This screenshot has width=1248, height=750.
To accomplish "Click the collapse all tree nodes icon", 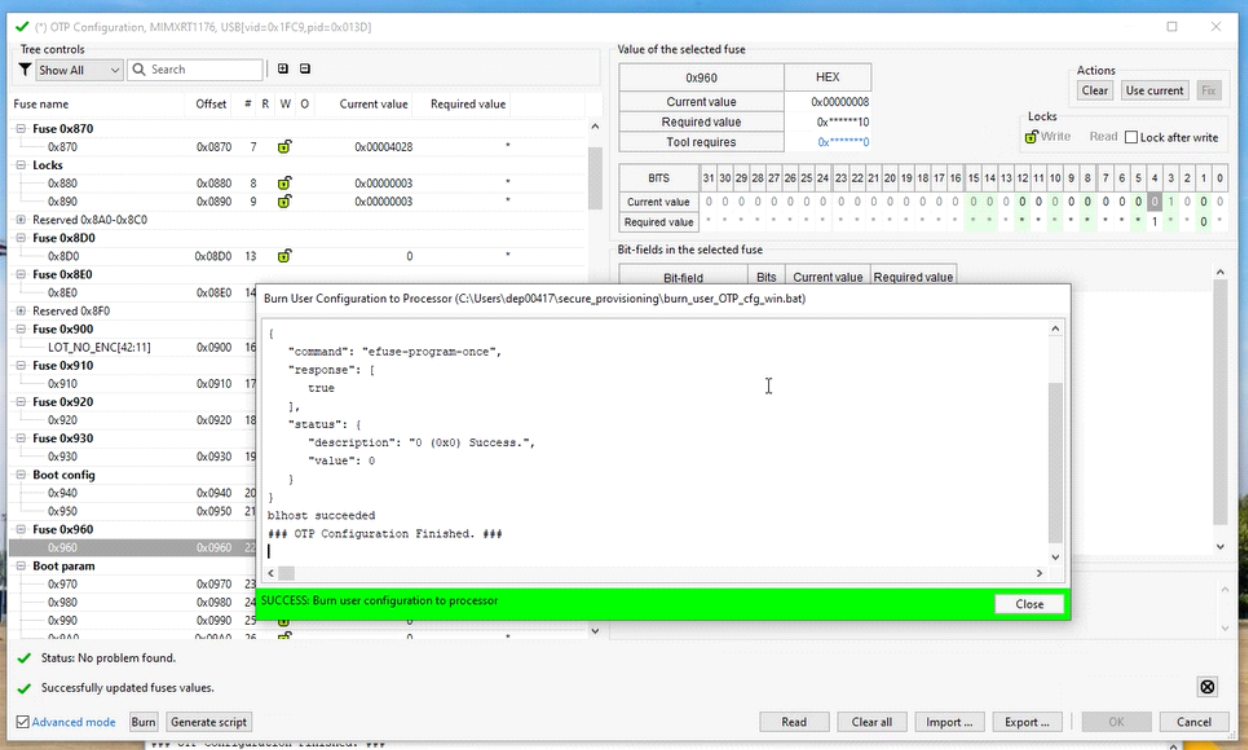I will [x=305, y=70].
